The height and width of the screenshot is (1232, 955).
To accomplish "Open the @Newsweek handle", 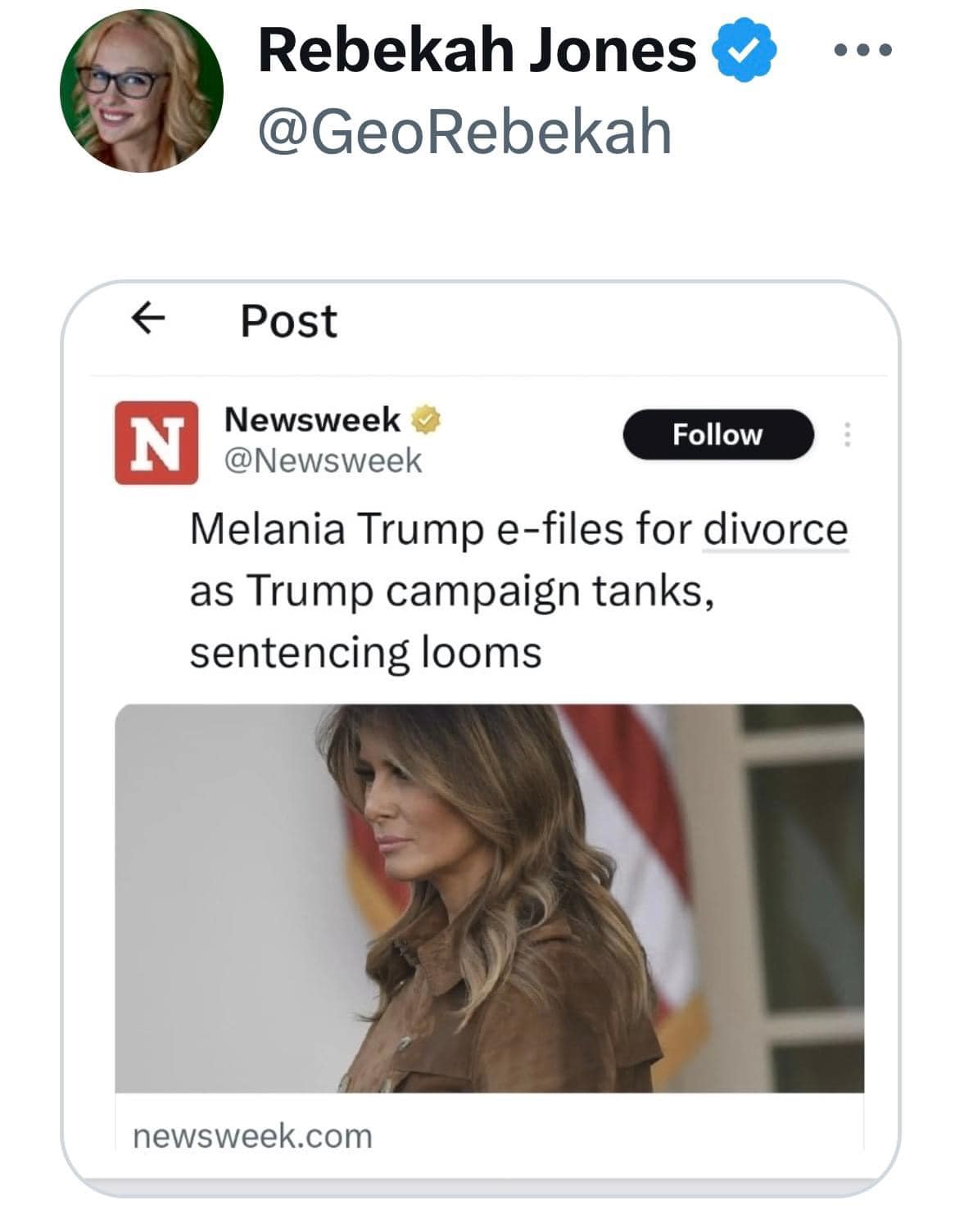I will click(323, 460).
